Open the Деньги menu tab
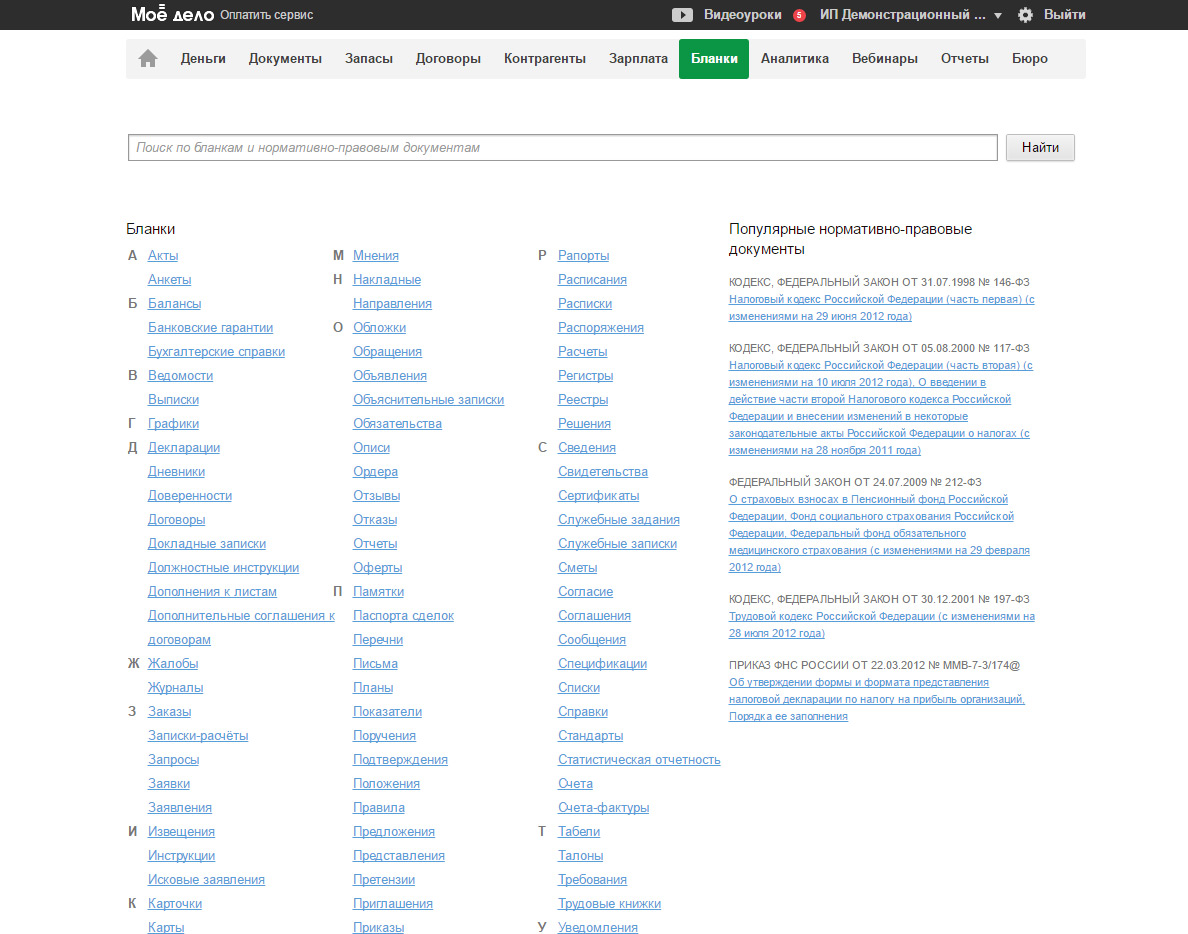The width and height of the screenshot is (1188, 934). [203, 59]
